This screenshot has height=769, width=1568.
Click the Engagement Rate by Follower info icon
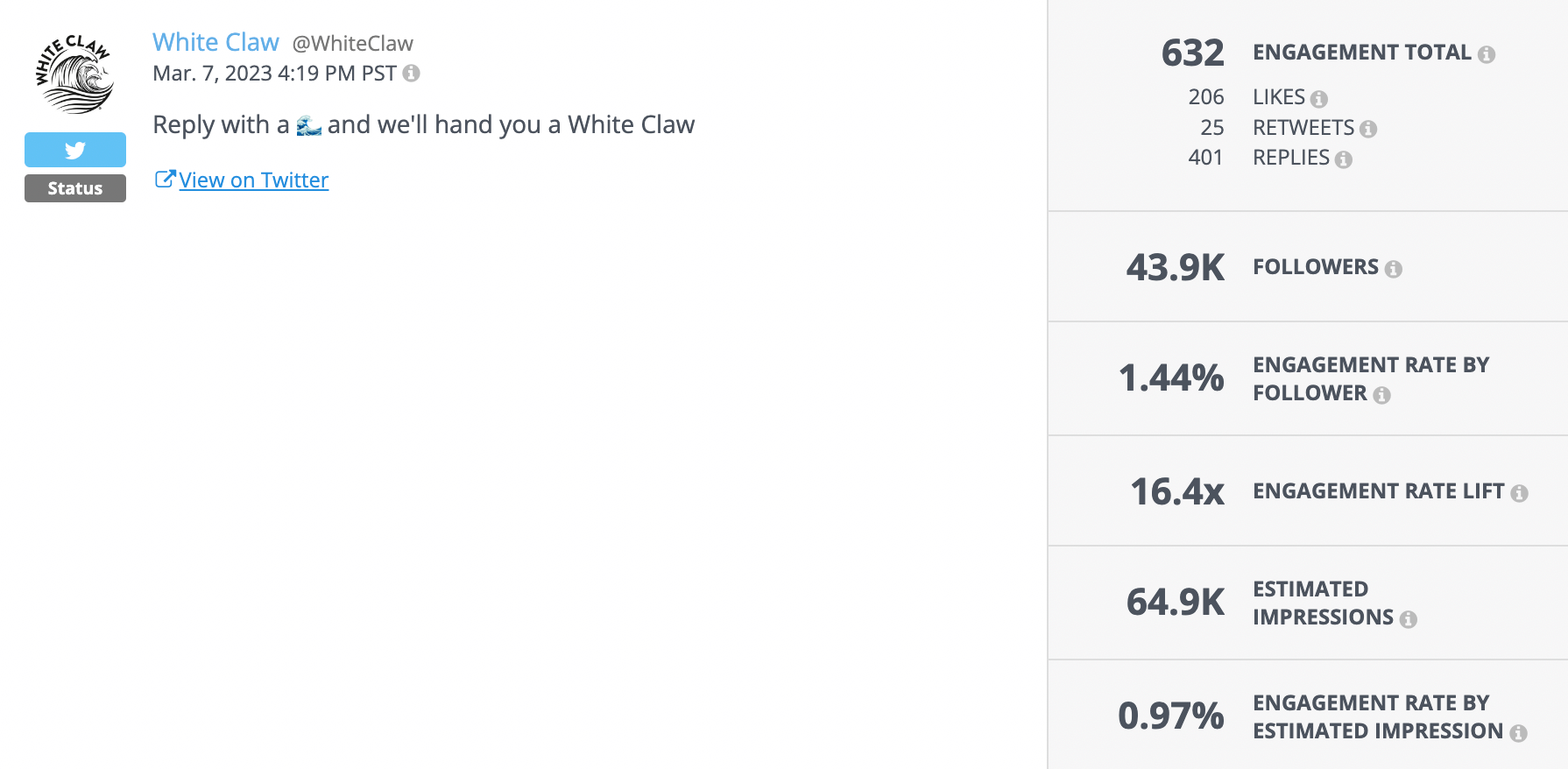click(1382, 394)
